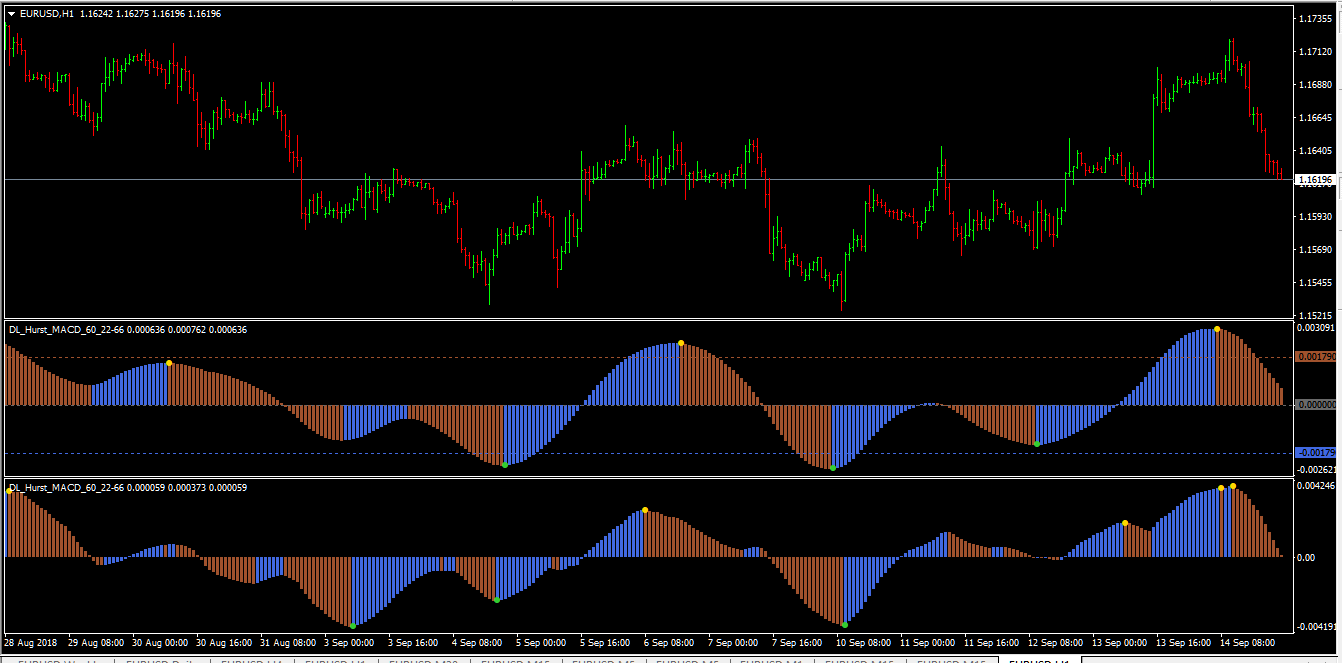Click the -0.002621 indicator scale value

(x=1316, y=469)
